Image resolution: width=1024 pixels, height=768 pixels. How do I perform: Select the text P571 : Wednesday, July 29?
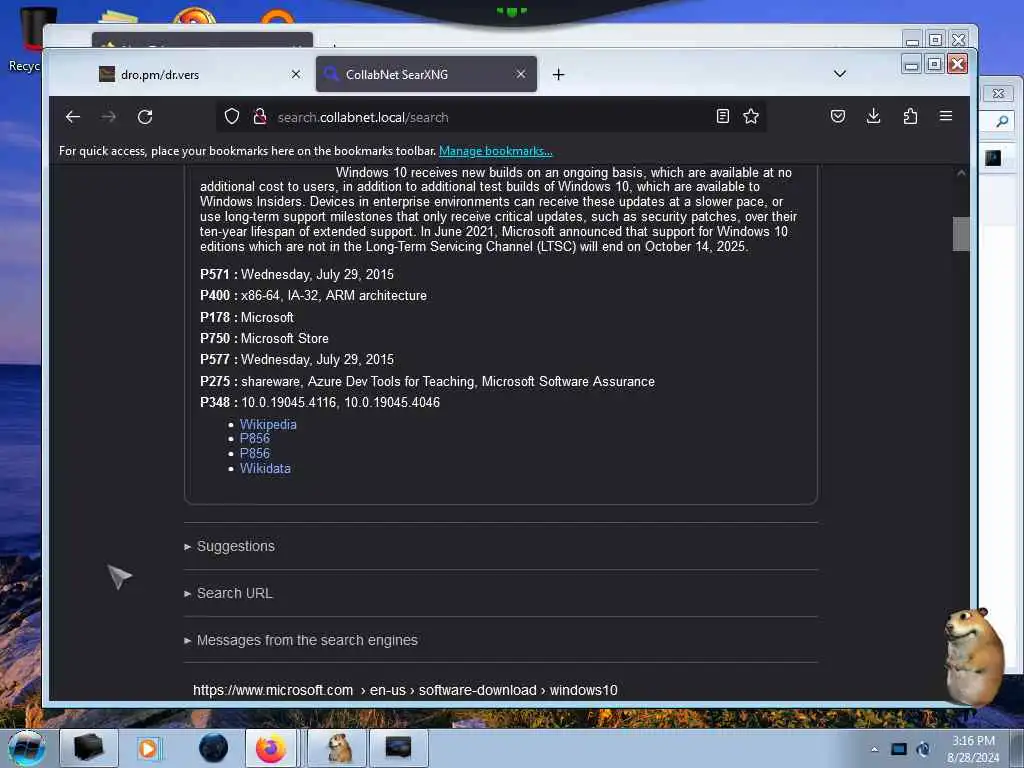point(281,274)
